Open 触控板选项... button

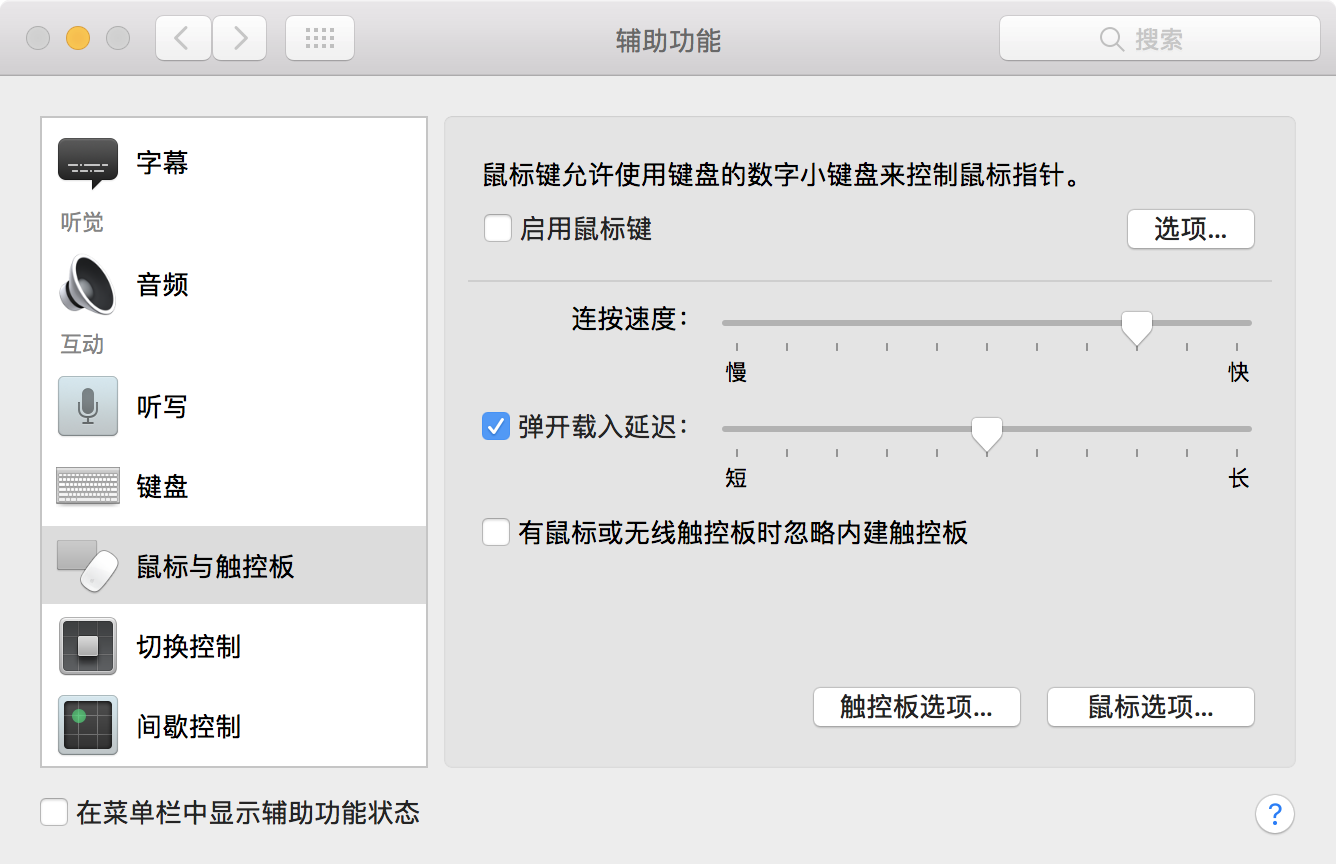click(917, 707)
